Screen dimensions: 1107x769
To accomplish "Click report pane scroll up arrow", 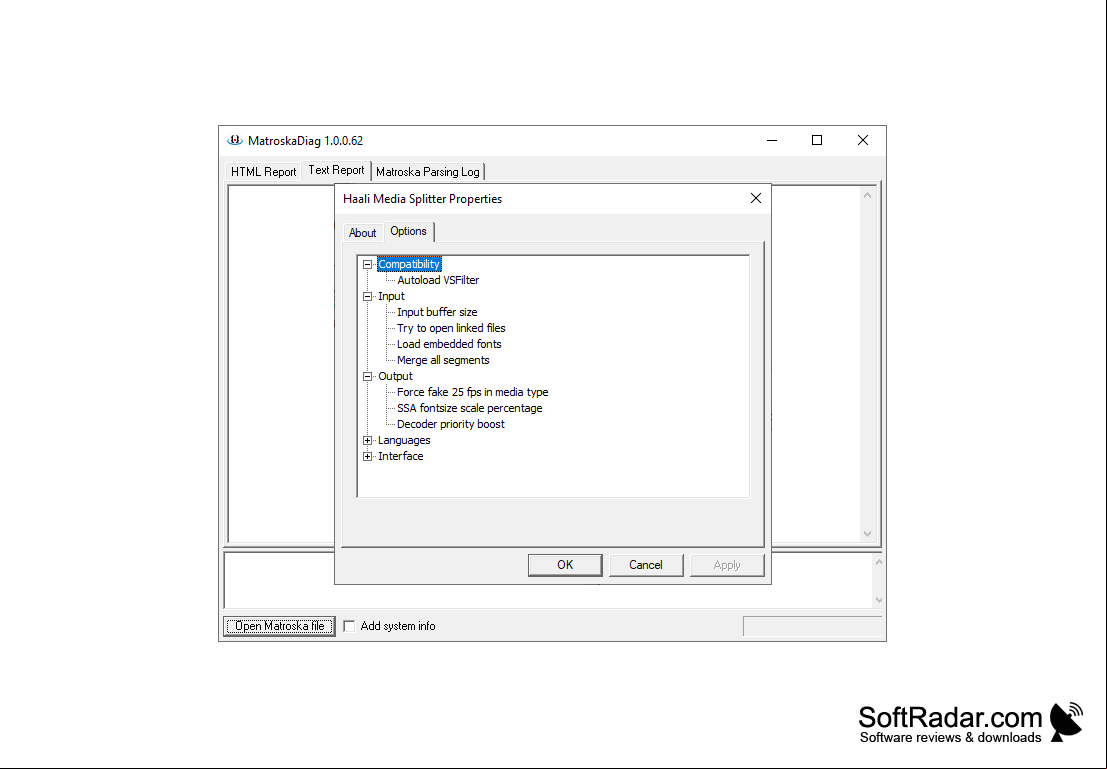I will click(868, 195).
